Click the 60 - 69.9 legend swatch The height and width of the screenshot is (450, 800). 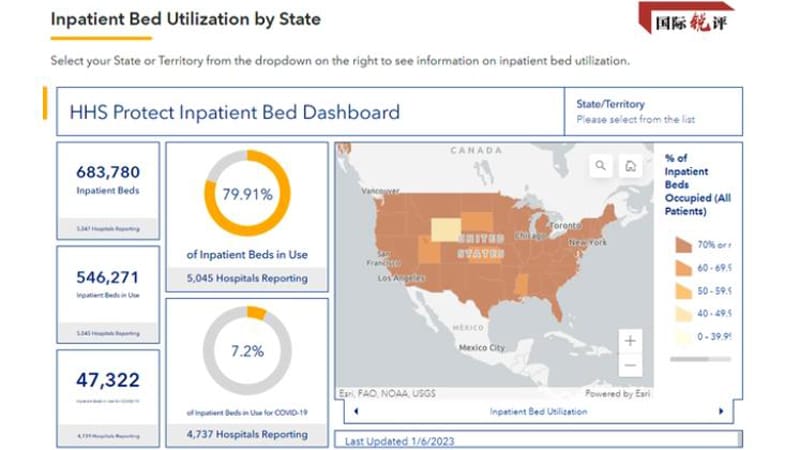pyautogui.click(x=683, y=268)
